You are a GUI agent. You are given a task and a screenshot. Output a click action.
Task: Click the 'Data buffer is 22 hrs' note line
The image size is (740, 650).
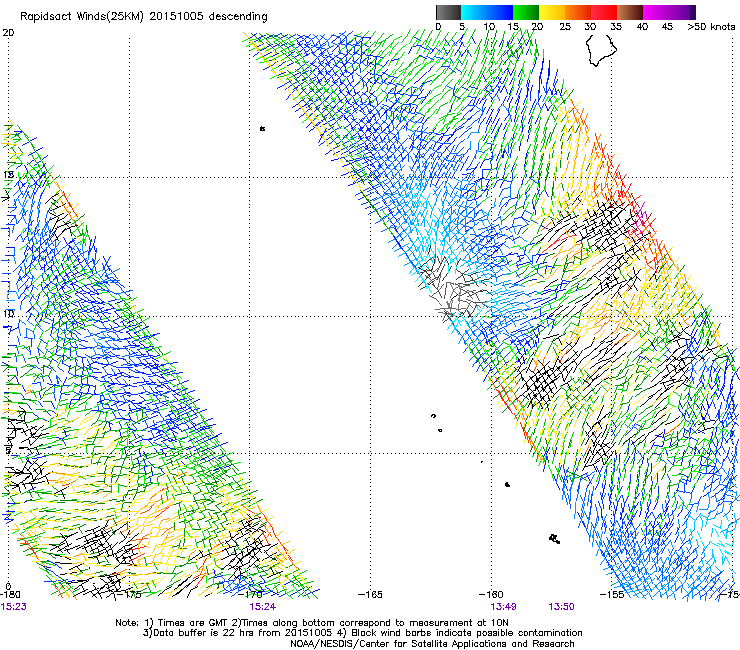click(x=362, y=633)
